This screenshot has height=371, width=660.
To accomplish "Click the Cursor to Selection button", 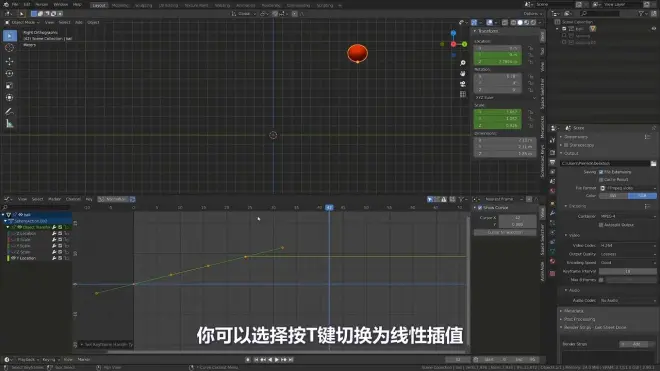I will 505,232.
